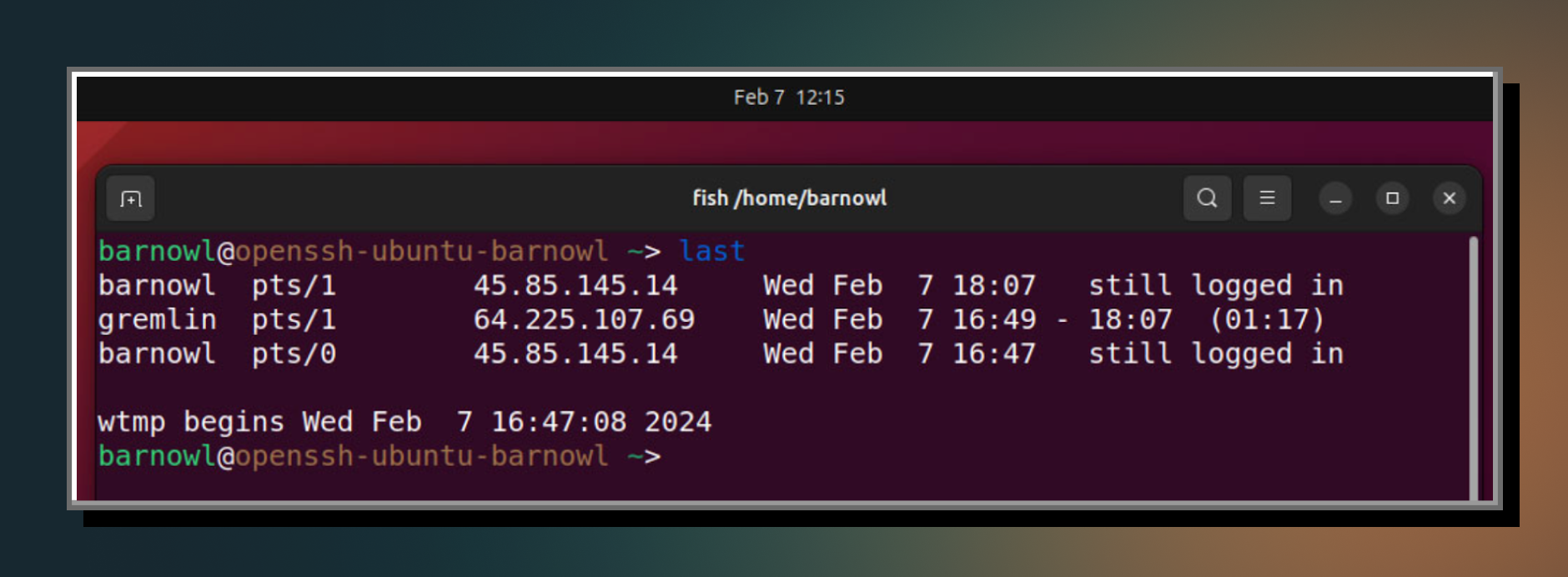The image size is (1568, 577).
Task: Click the fish /home/barnowl window title
Action: click(x=789, y=198)
